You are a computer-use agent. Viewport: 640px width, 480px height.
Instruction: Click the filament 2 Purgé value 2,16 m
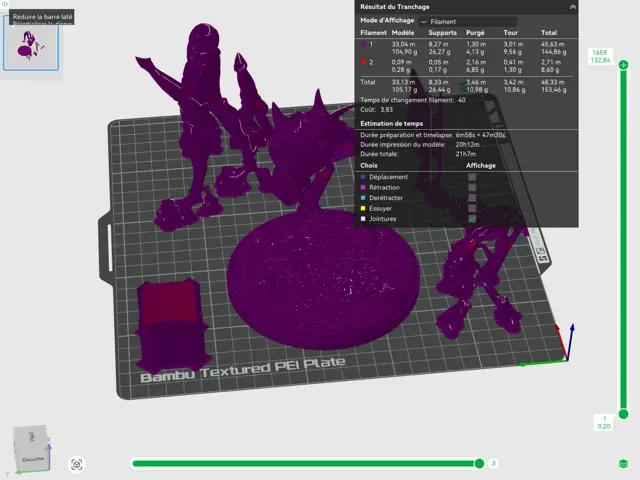click(476, 62)
